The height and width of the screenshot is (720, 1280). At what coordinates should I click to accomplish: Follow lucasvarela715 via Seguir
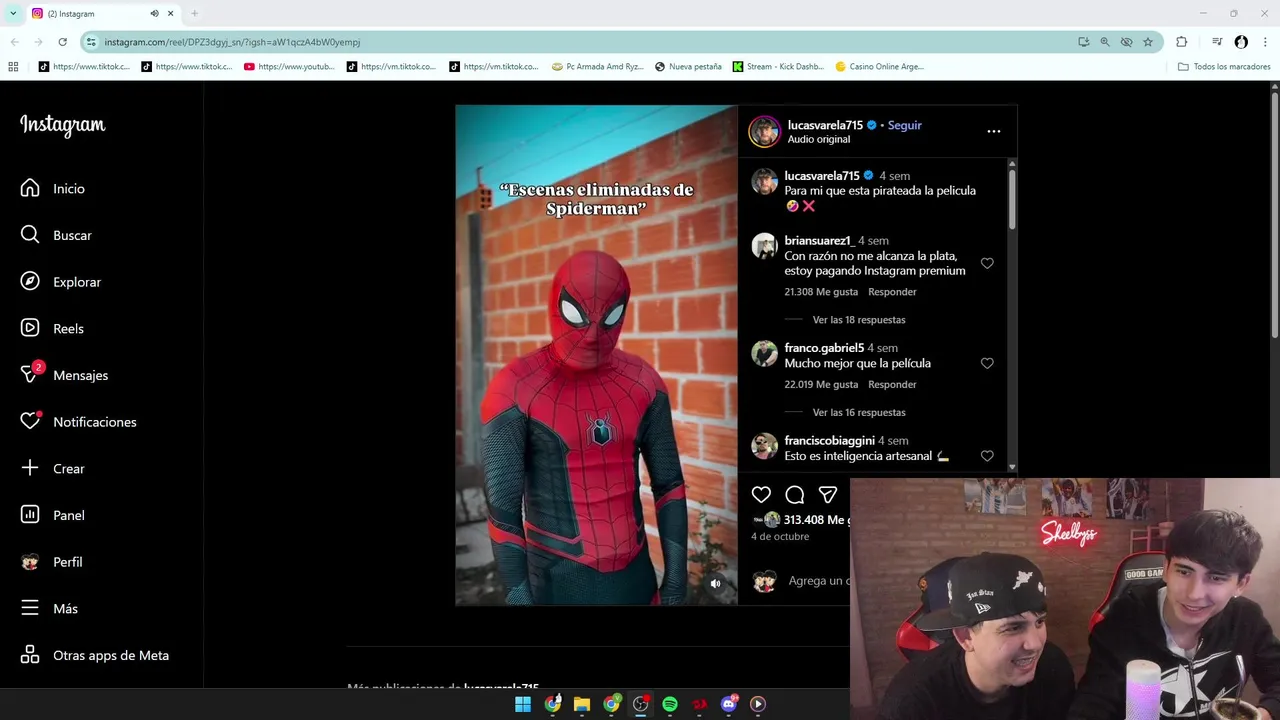[x=904, y=125]
